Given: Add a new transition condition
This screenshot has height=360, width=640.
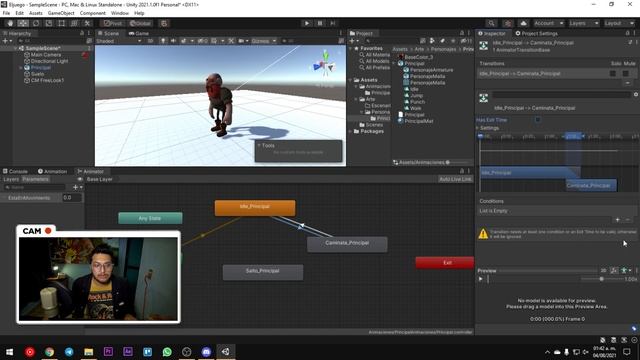Looking at the screenshot, I should pyautogui.click(x=617, y=220).
